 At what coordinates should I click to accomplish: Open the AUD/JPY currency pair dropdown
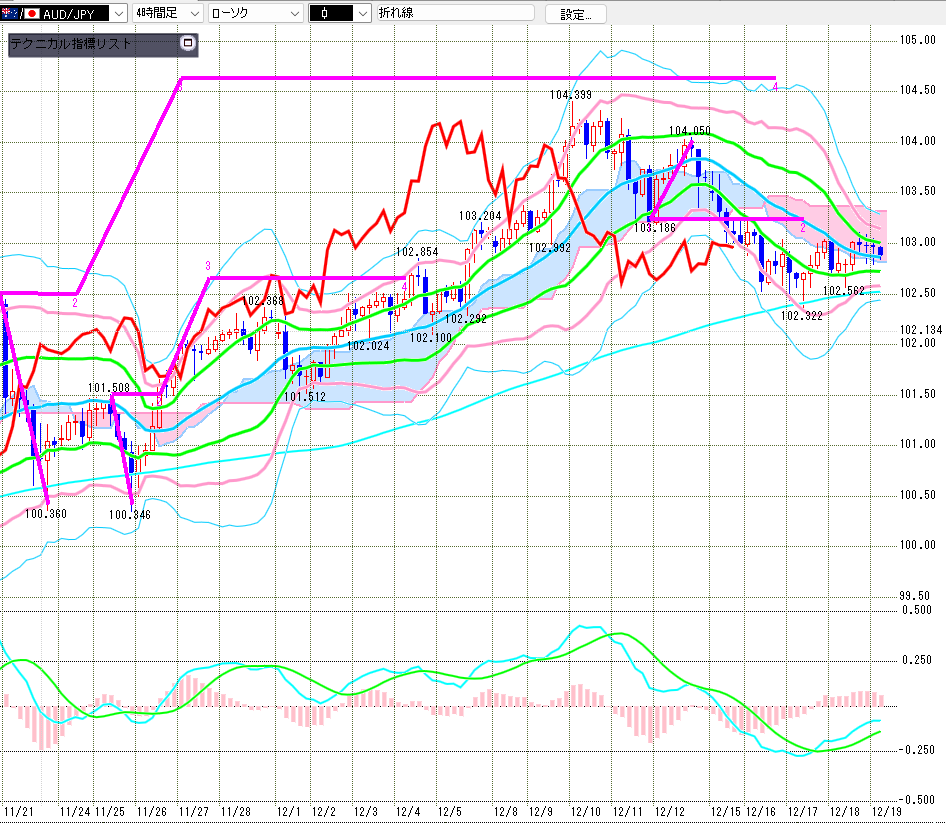[119, 14]
